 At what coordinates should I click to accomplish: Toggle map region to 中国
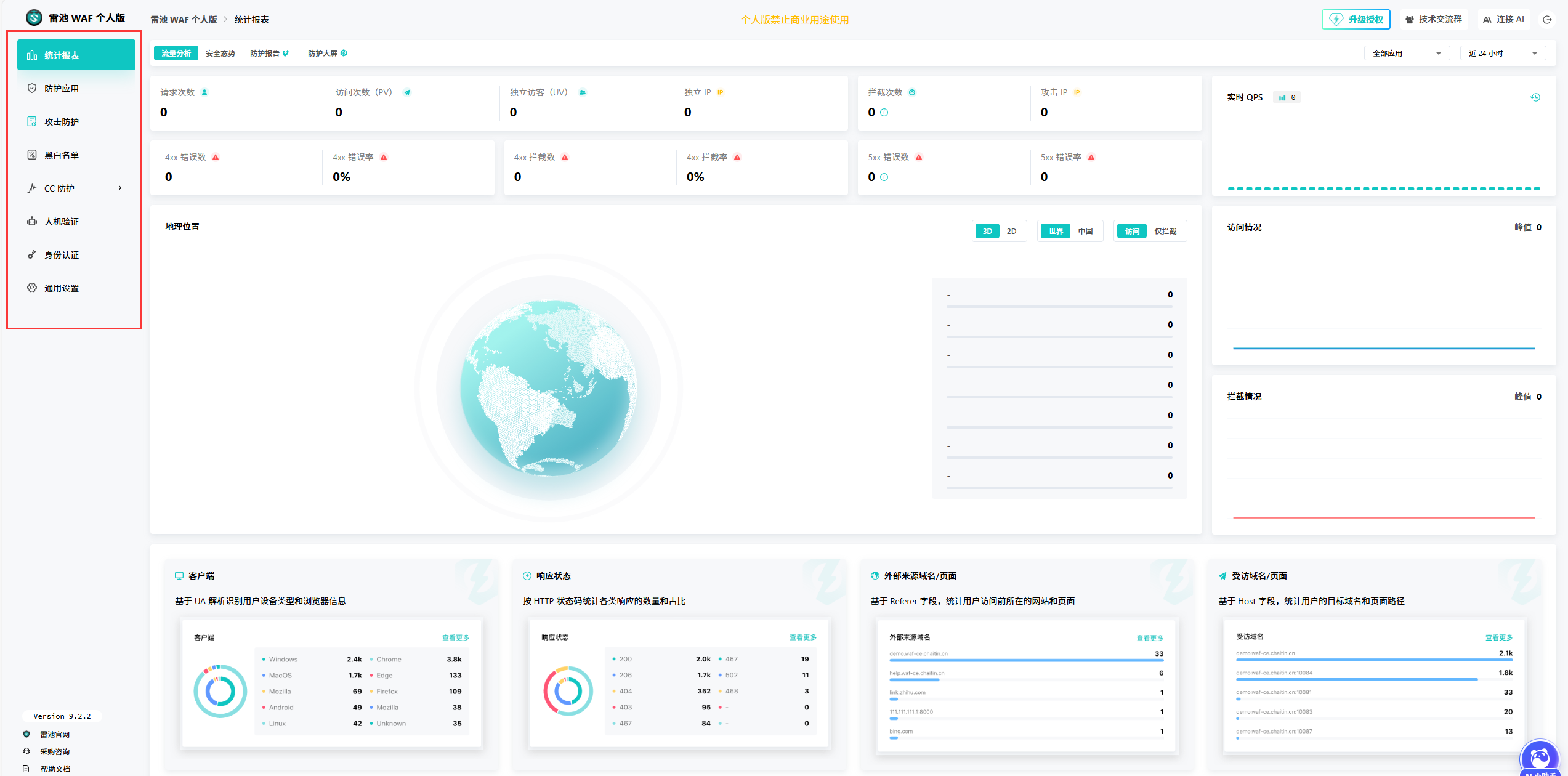pos(1085,232)
